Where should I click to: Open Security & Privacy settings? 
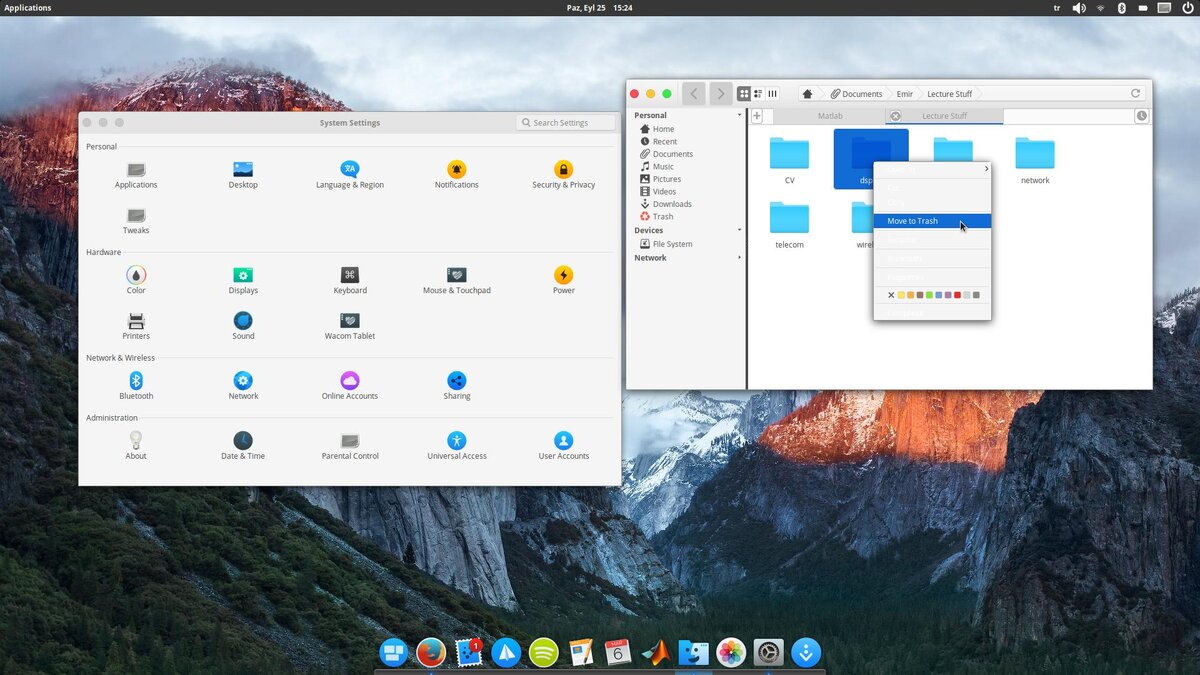pos(564,175)
